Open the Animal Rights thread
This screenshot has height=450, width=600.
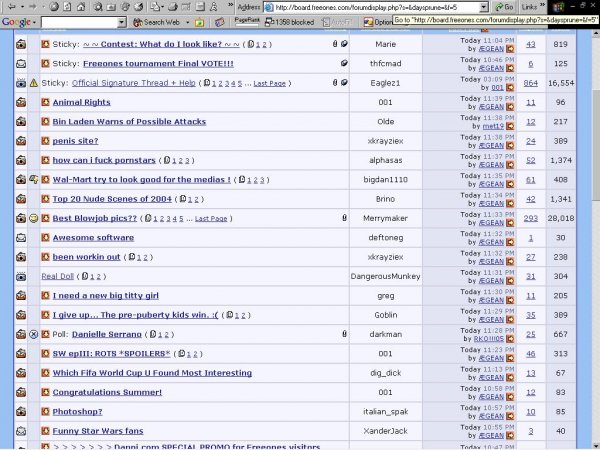coord(81,102)
